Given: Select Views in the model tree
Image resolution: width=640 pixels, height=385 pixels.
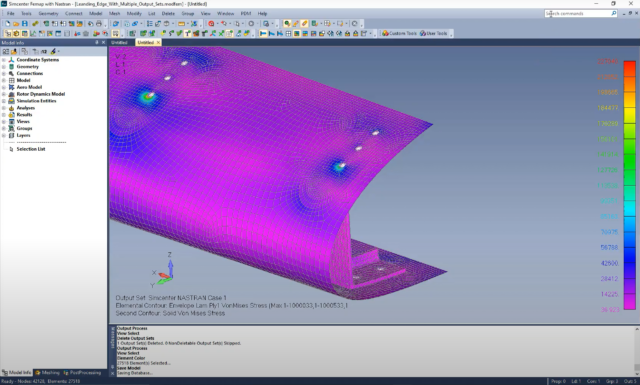Looking at the screenshot, I should 23,122.
